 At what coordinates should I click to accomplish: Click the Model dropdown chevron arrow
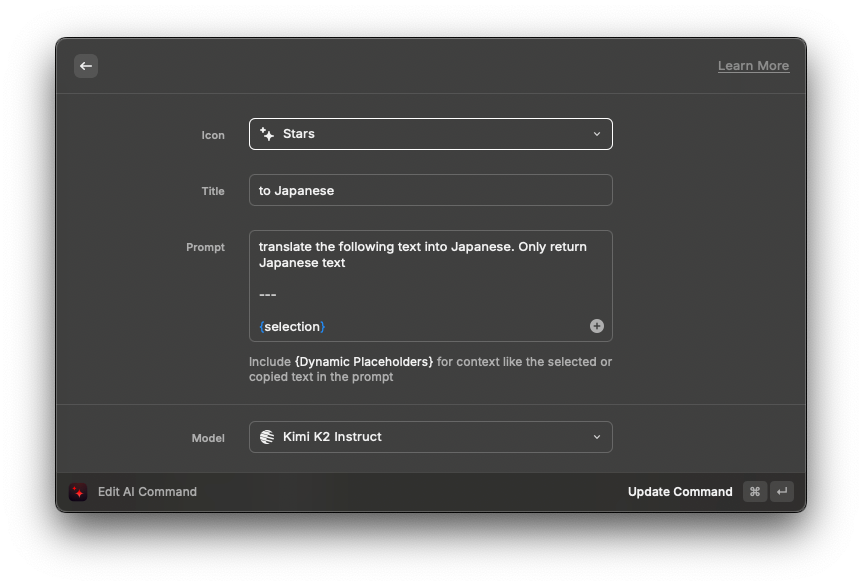coord(596,437)
